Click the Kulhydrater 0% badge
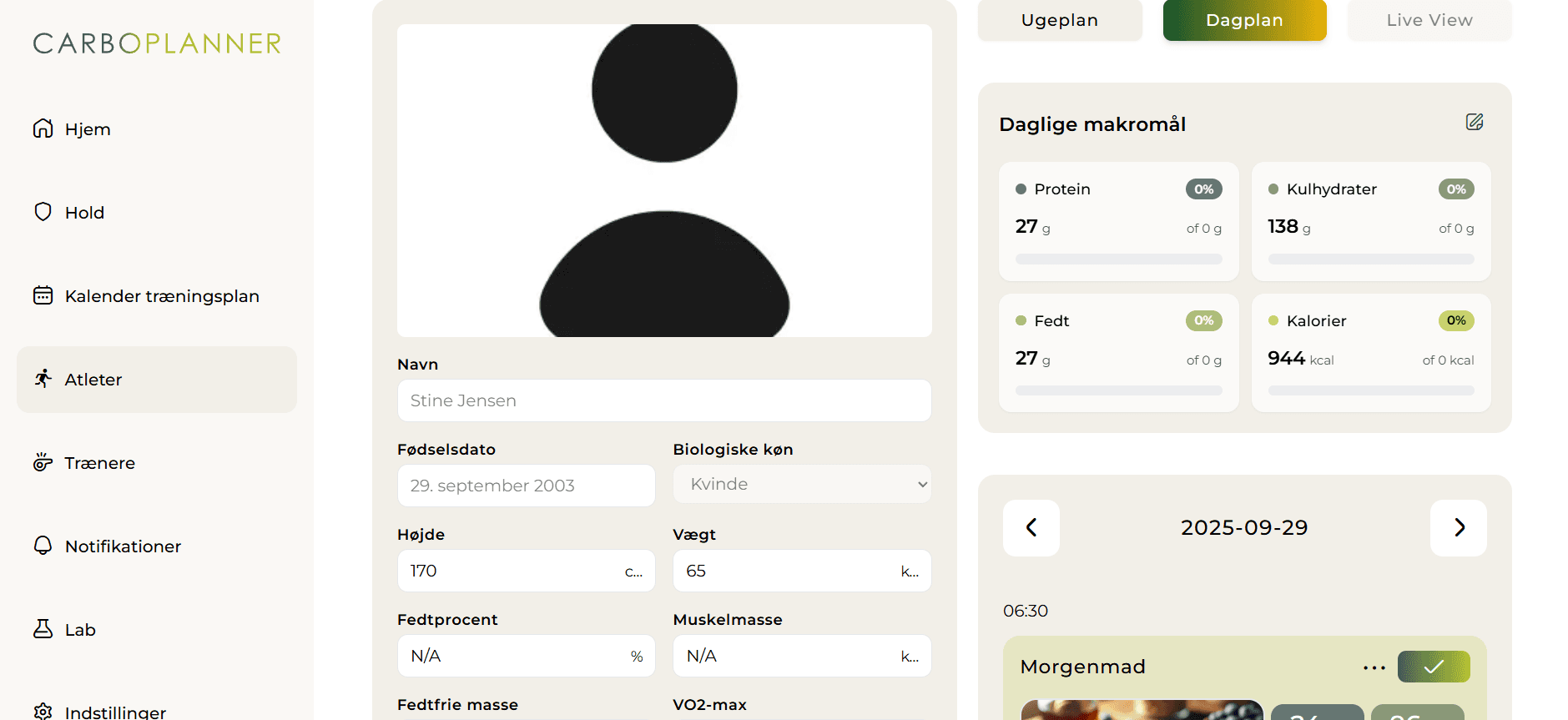 click(x=1456, y=189)
